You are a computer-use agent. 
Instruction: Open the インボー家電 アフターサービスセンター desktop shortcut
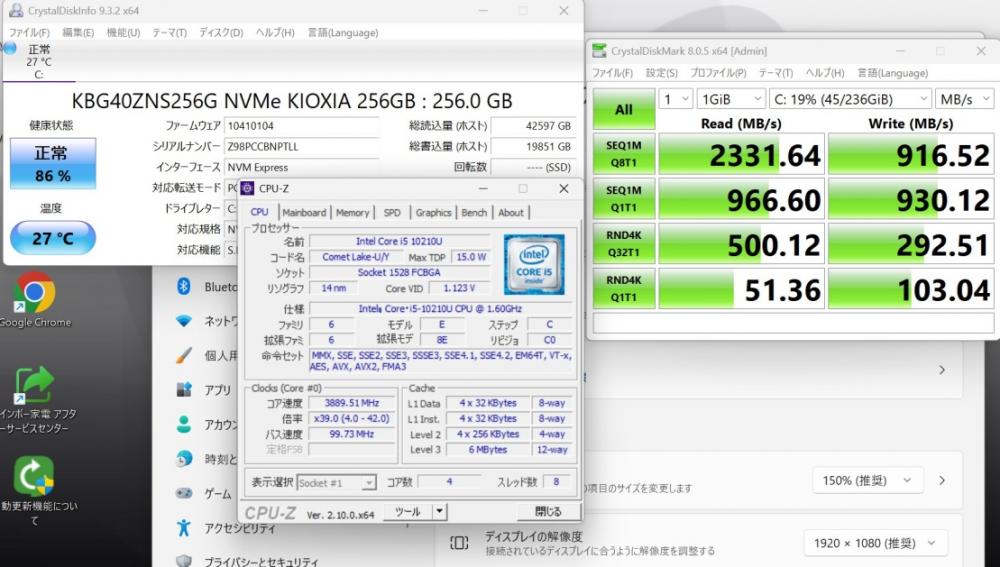click(34, 399)
